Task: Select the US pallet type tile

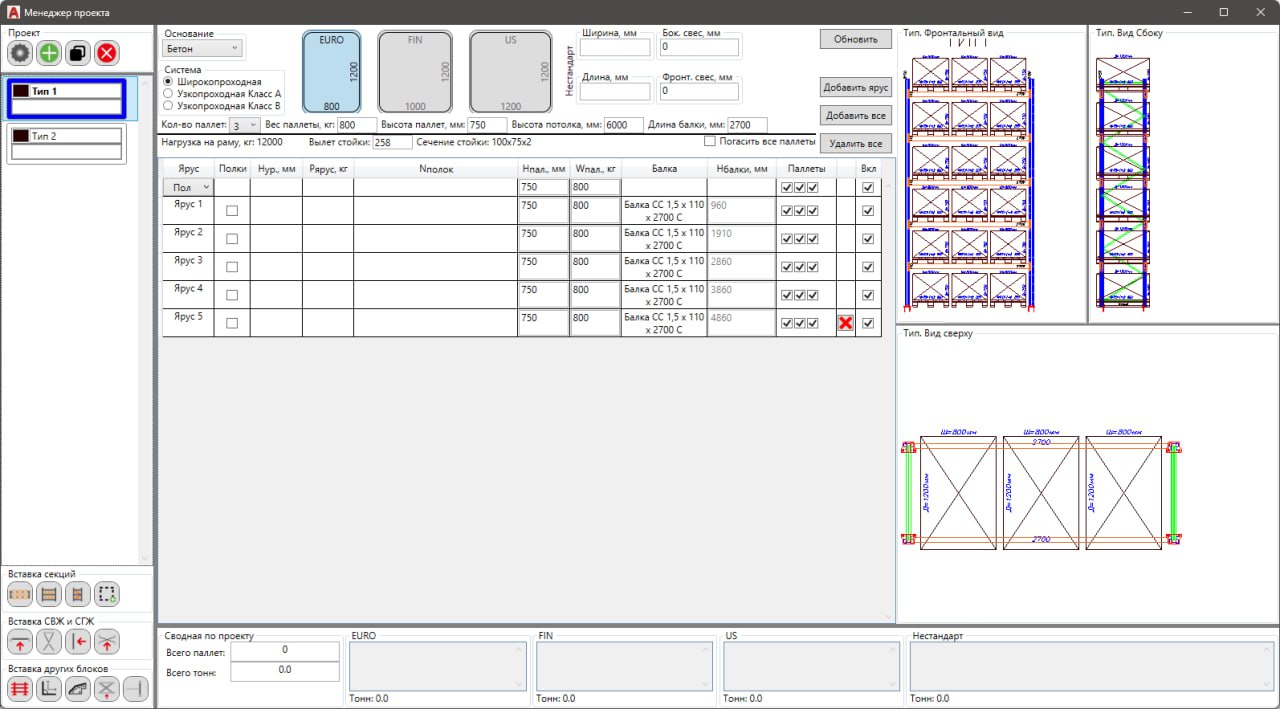Action: pos(510,71)
